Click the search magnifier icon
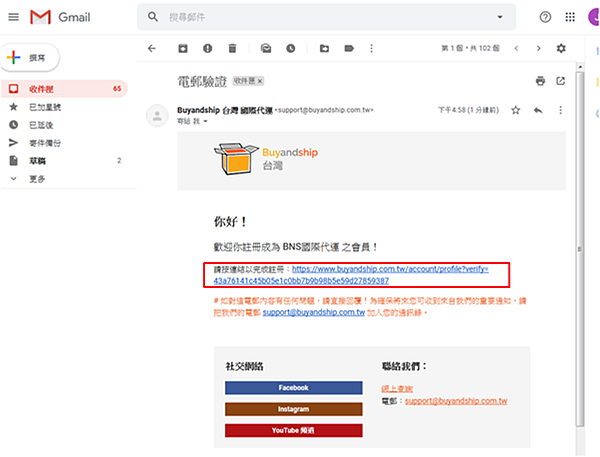600x457 pixels. pos(153,17)
